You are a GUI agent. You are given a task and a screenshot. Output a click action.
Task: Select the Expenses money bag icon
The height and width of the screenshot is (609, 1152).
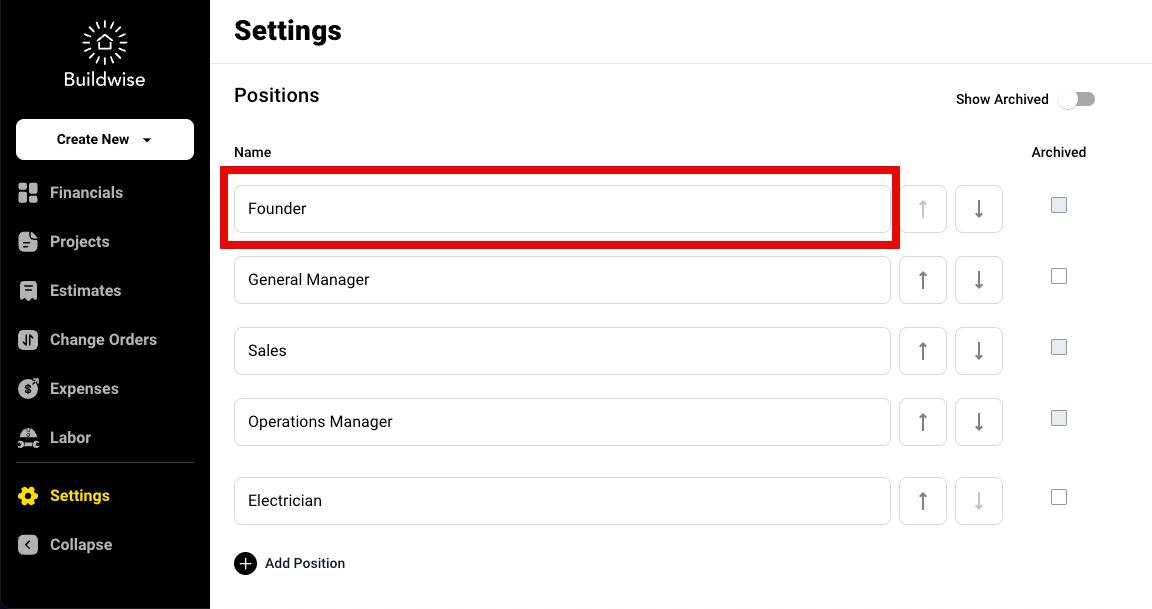click(28, 389)
